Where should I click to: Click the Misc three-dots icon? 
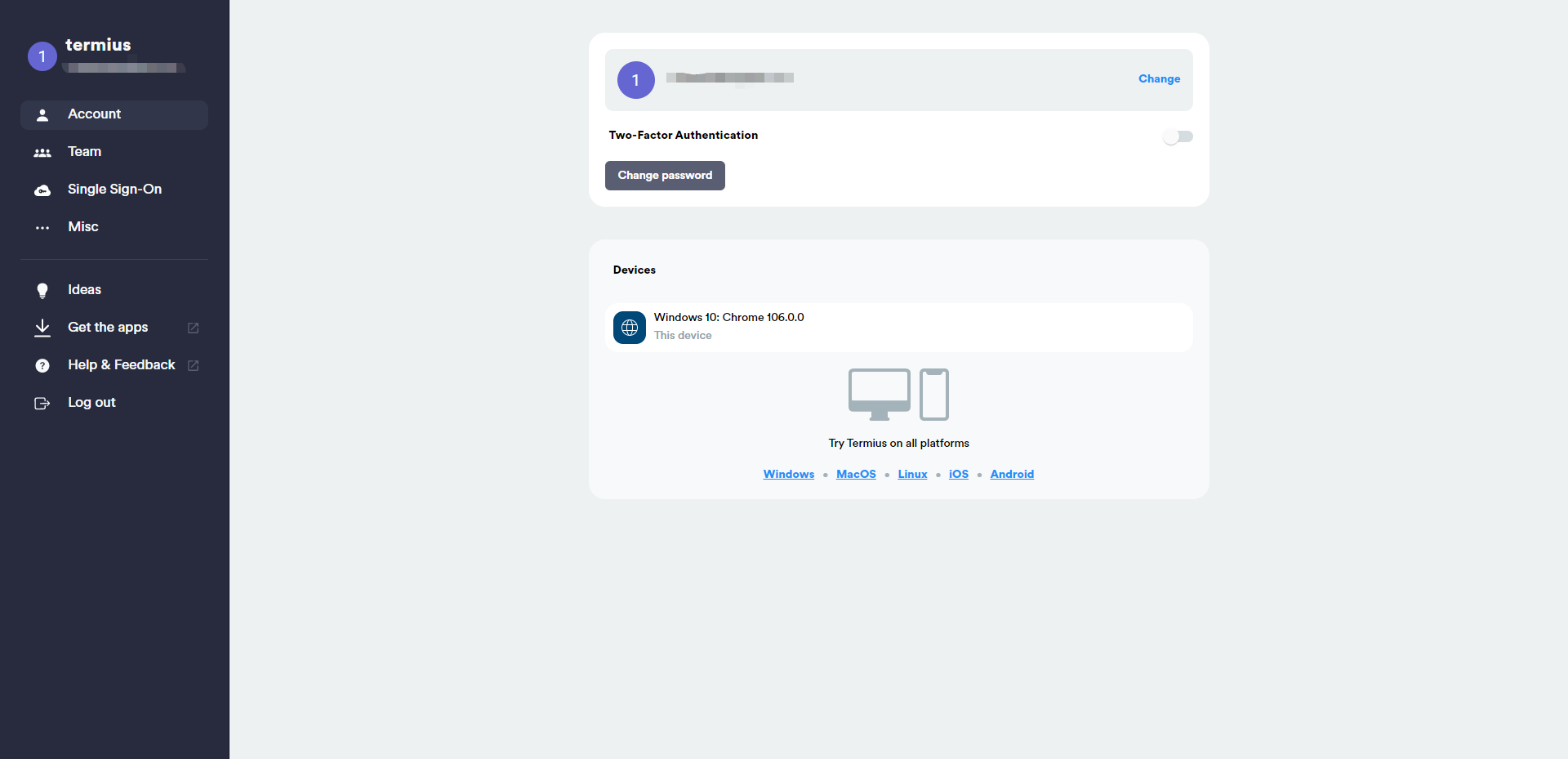tap(42, 228)
